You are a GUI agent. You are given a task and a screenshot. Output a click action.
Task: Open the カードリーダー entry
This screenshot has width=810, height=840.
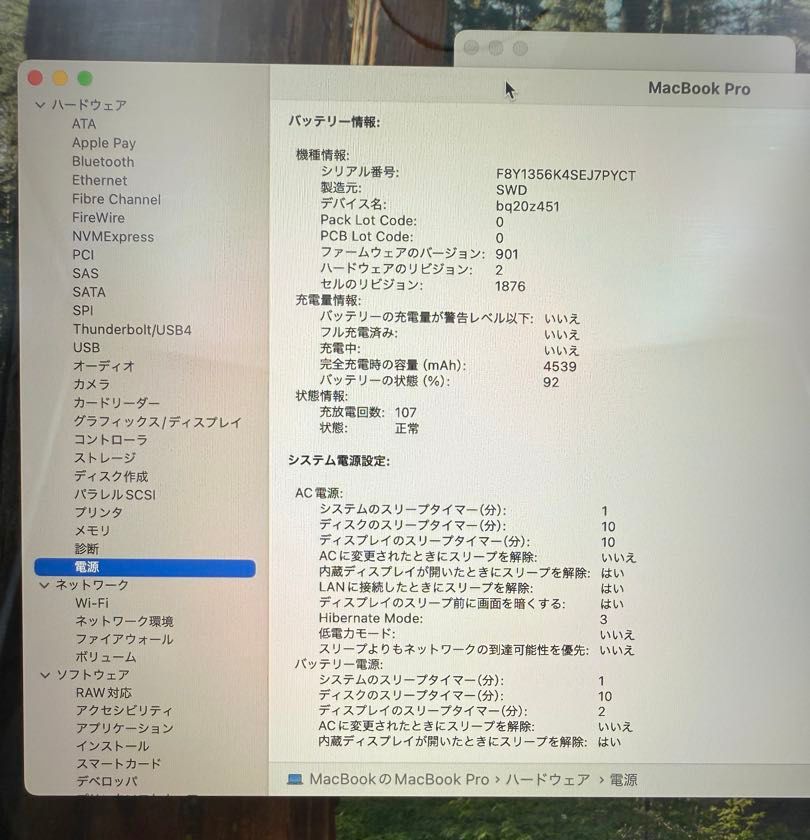117,403
